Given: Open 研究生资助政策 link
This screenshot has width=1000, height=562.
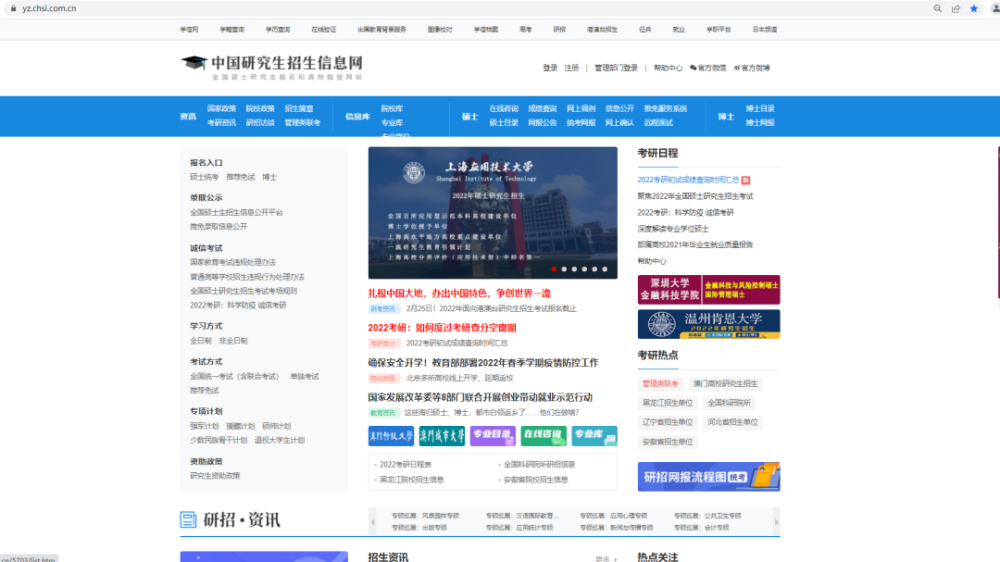Looking at the screenshot, I should pos(215,476).
